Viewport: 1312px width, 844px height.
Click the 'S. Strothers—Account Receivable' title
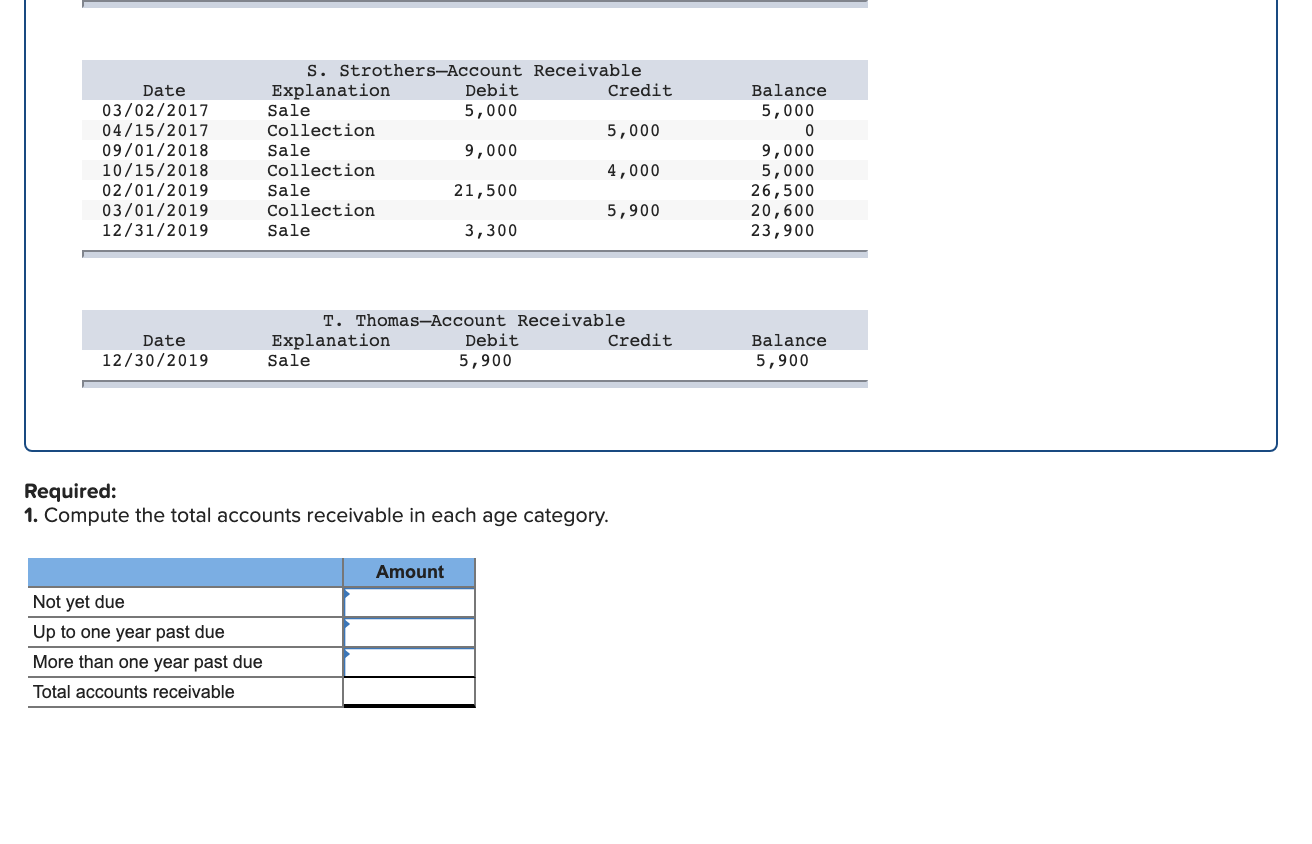coord(474,71)
